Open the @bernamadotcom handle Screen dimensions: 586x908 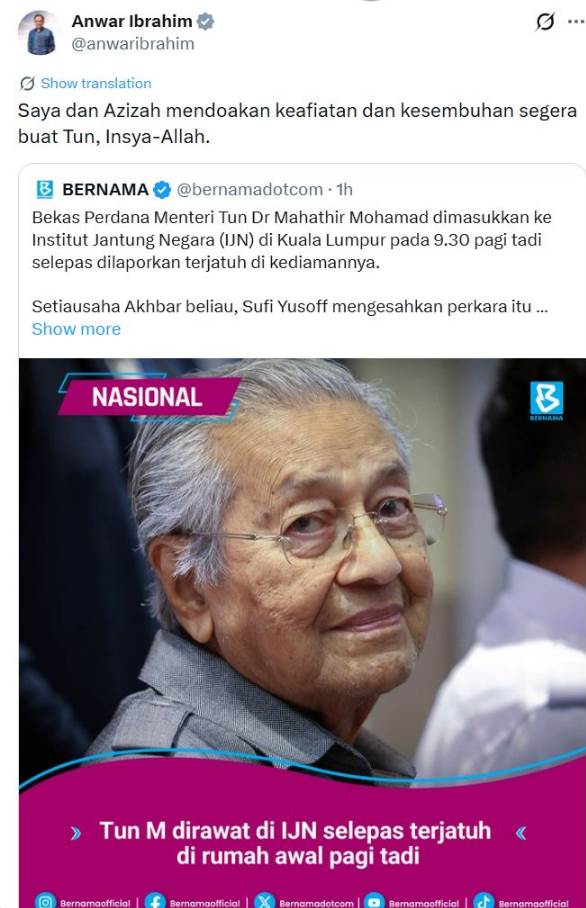(x=250, y=189)
